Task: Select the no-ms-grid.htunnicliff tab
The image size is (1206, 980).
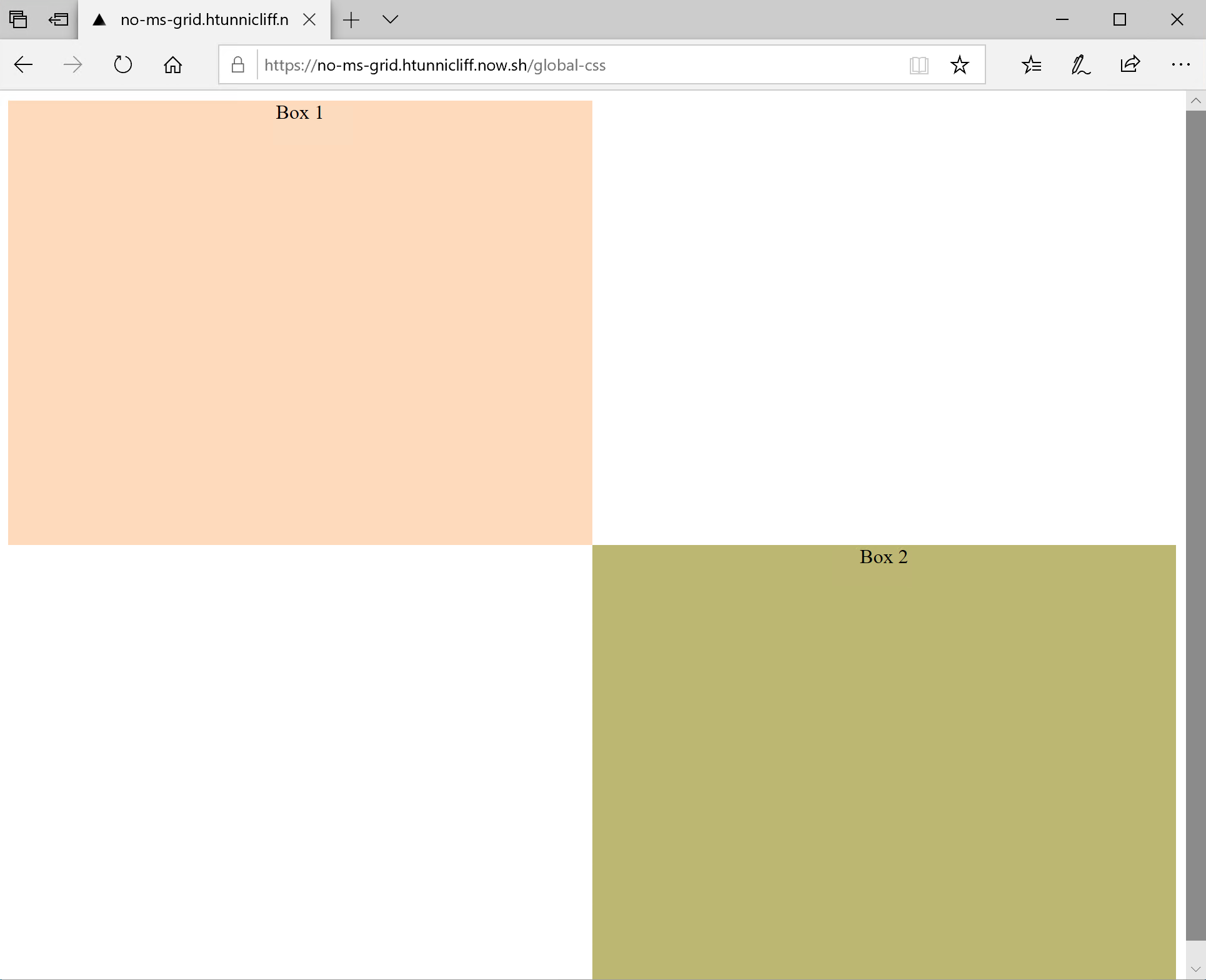Action: pos(194,19)
